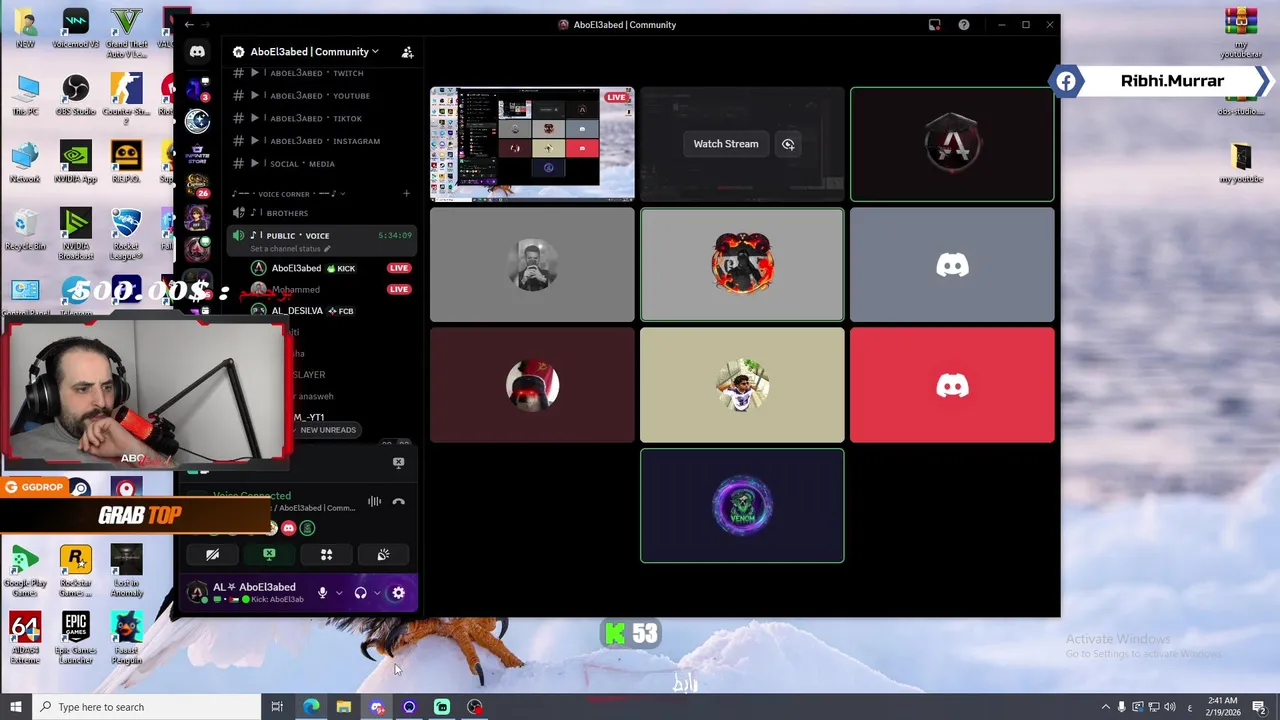Viewport: 1280px width, 720px height.
Task: Open the clock showing 2:41 AM
Action: tap(1222, 707)
